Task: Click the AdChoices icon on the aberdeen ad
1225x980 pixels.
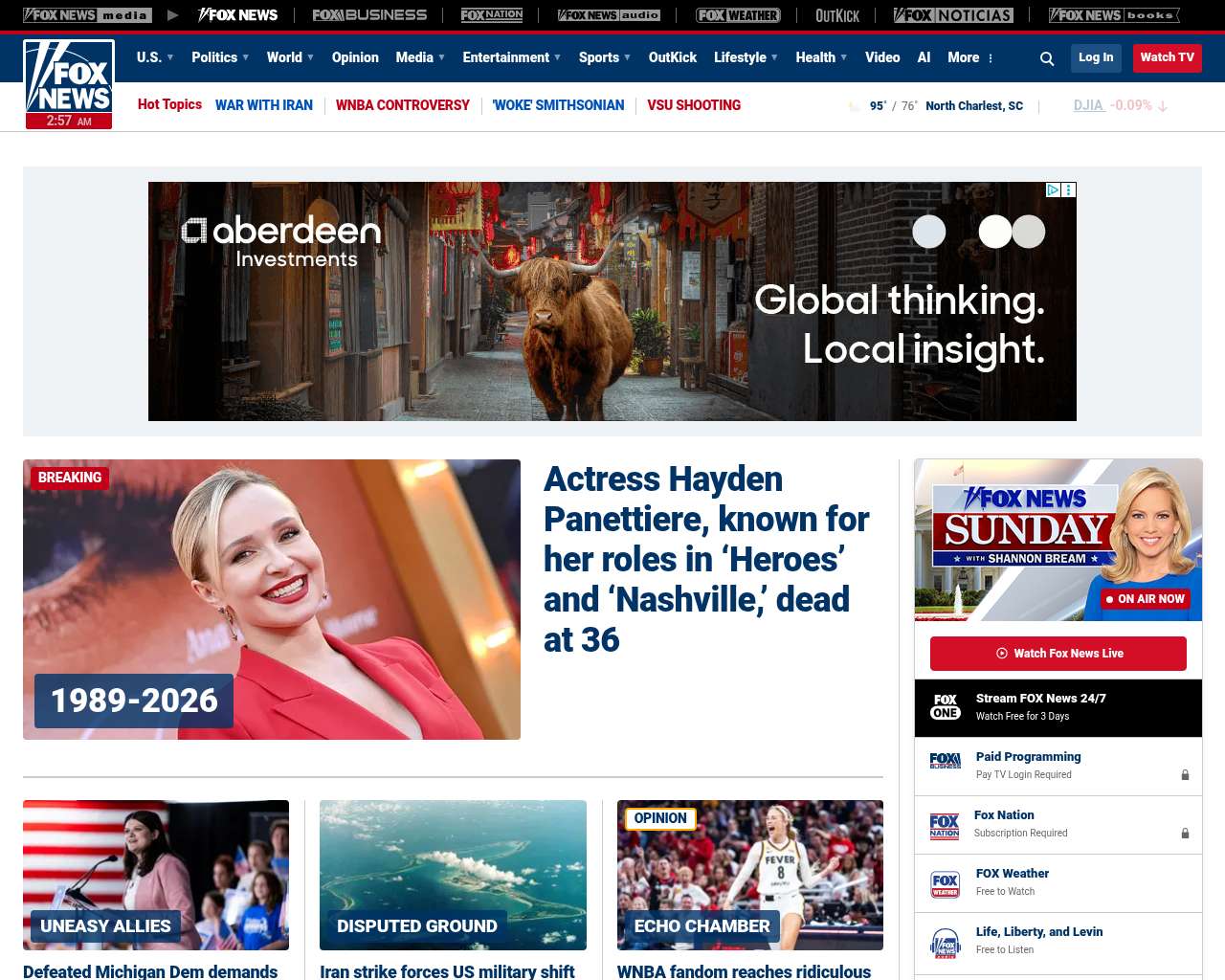Action: (1053, 189)
